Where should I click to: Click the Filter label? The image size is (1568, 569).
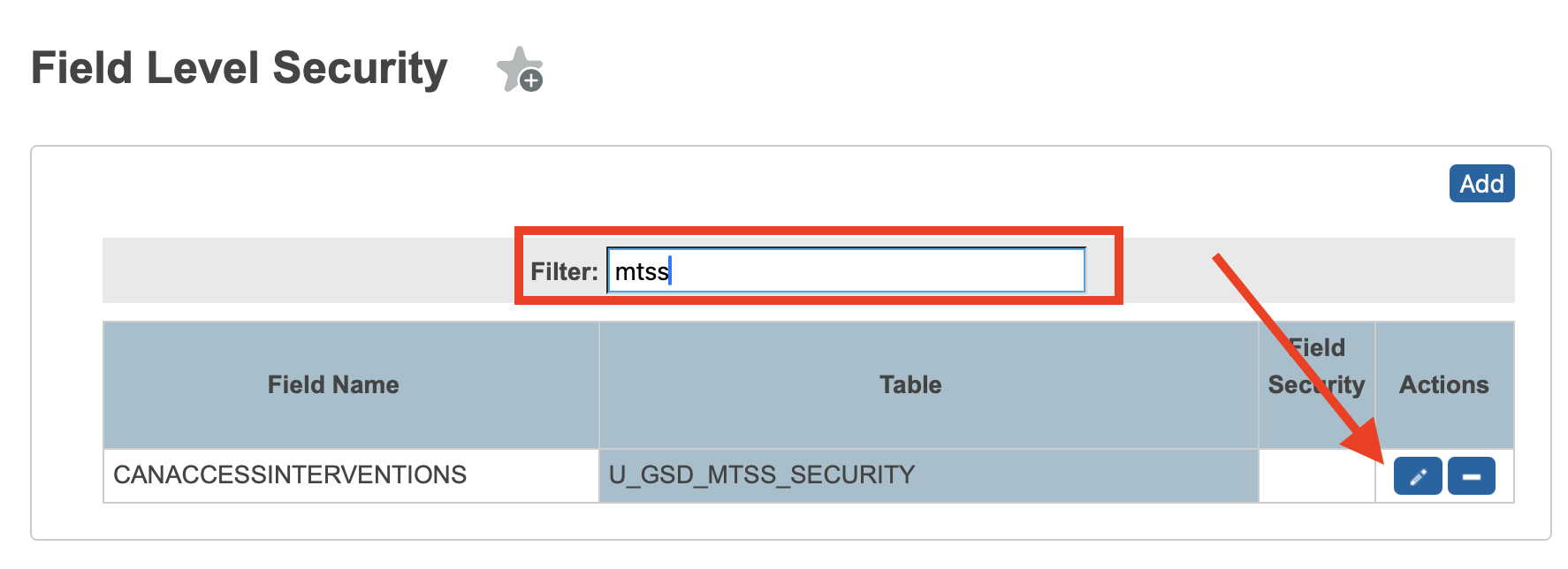pyautogui.click(x=563, y=272)
